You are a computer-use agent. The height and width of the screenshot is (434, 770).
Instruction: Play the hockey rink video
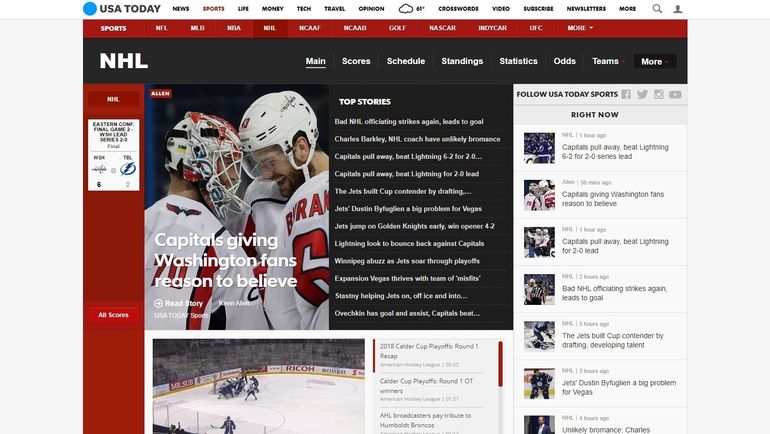click(x=259, y=386)
